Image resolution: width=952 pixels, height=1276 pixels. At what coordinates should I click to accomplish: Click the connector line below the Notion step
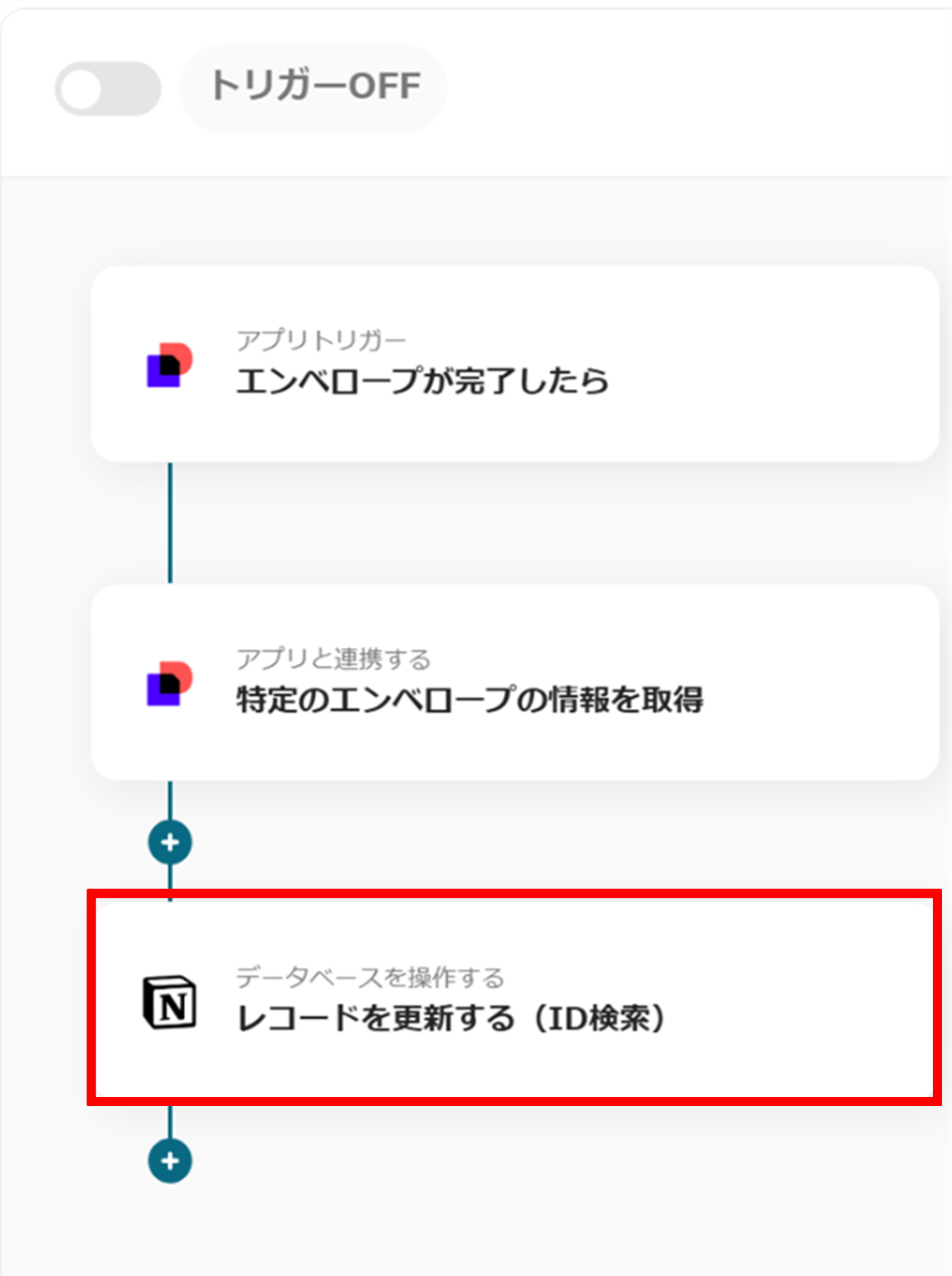point(170,1122)
